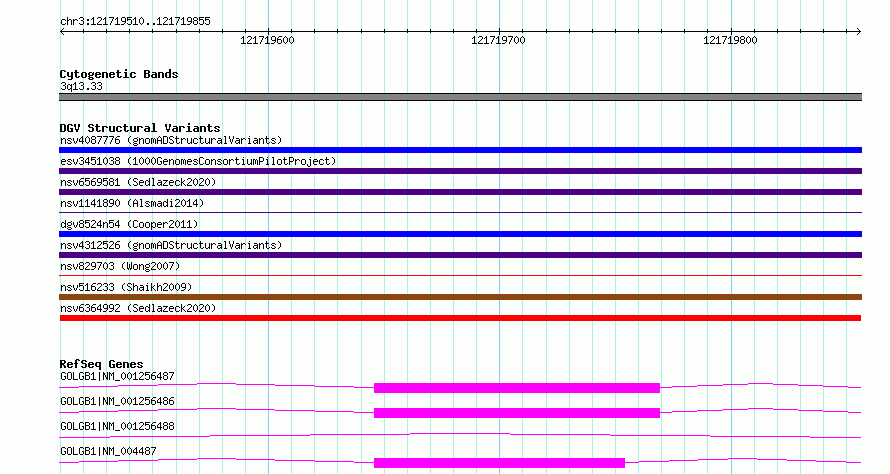Click the thin red nsv829703 variant line
Viewport: 890px width, 474px height.
pyautogui.click(x=460, y=276)
